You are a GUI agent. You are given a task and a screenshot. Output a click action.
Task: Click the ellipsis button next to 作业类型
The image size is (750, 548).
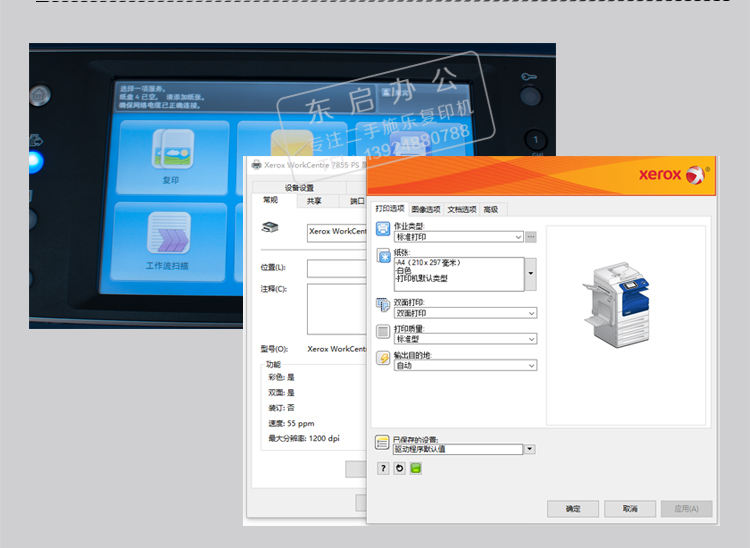point(530,237)
